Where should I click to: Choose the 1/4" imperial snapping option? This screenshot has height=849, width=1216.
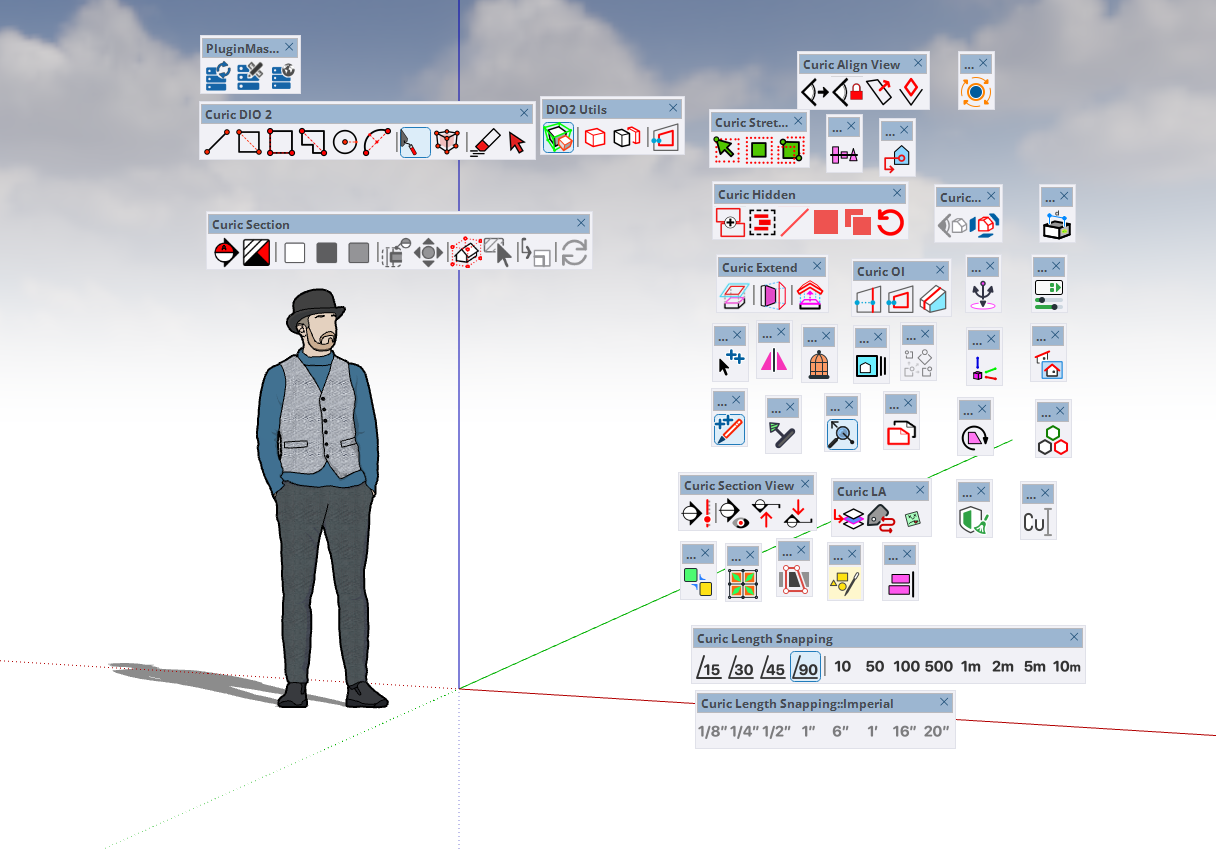point(744,732)
